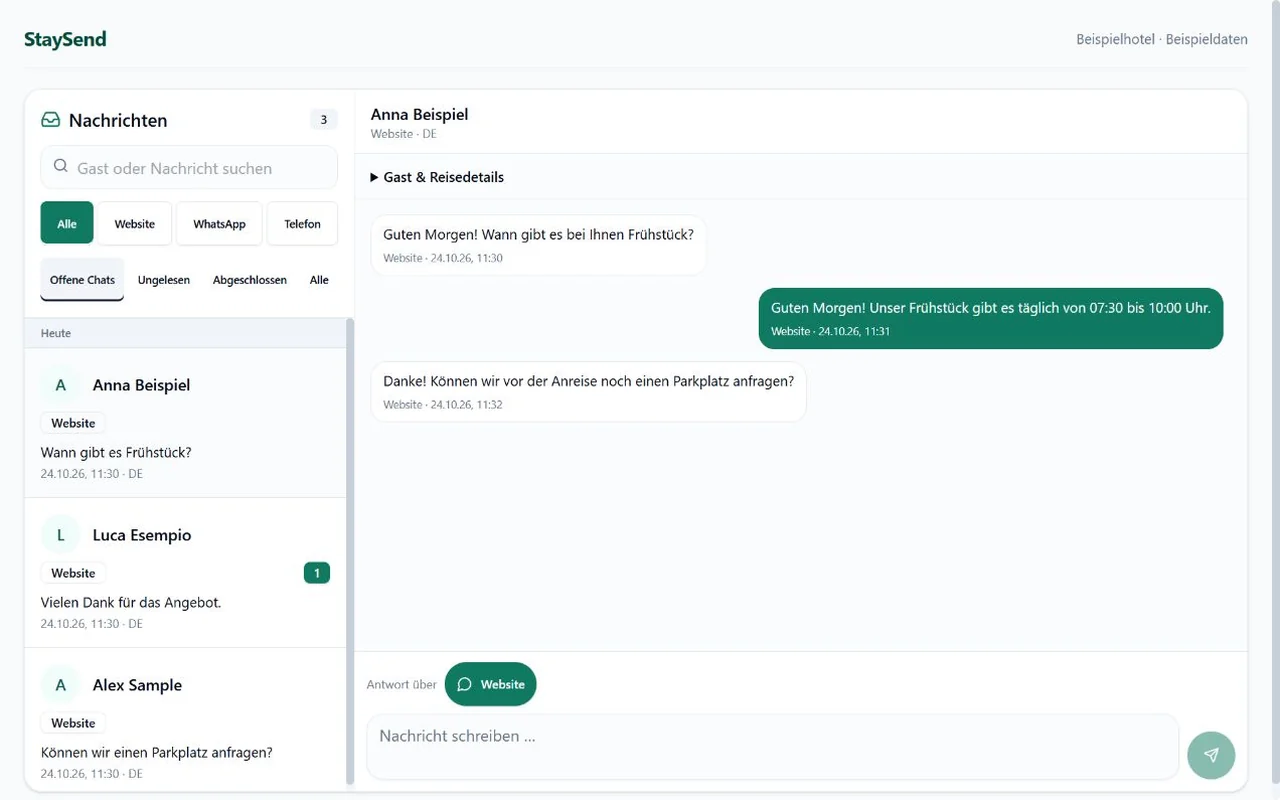Screen dimensions: 1280x800
Task: Switch to Offene Chats tab
Action: [x=82, y=280]
